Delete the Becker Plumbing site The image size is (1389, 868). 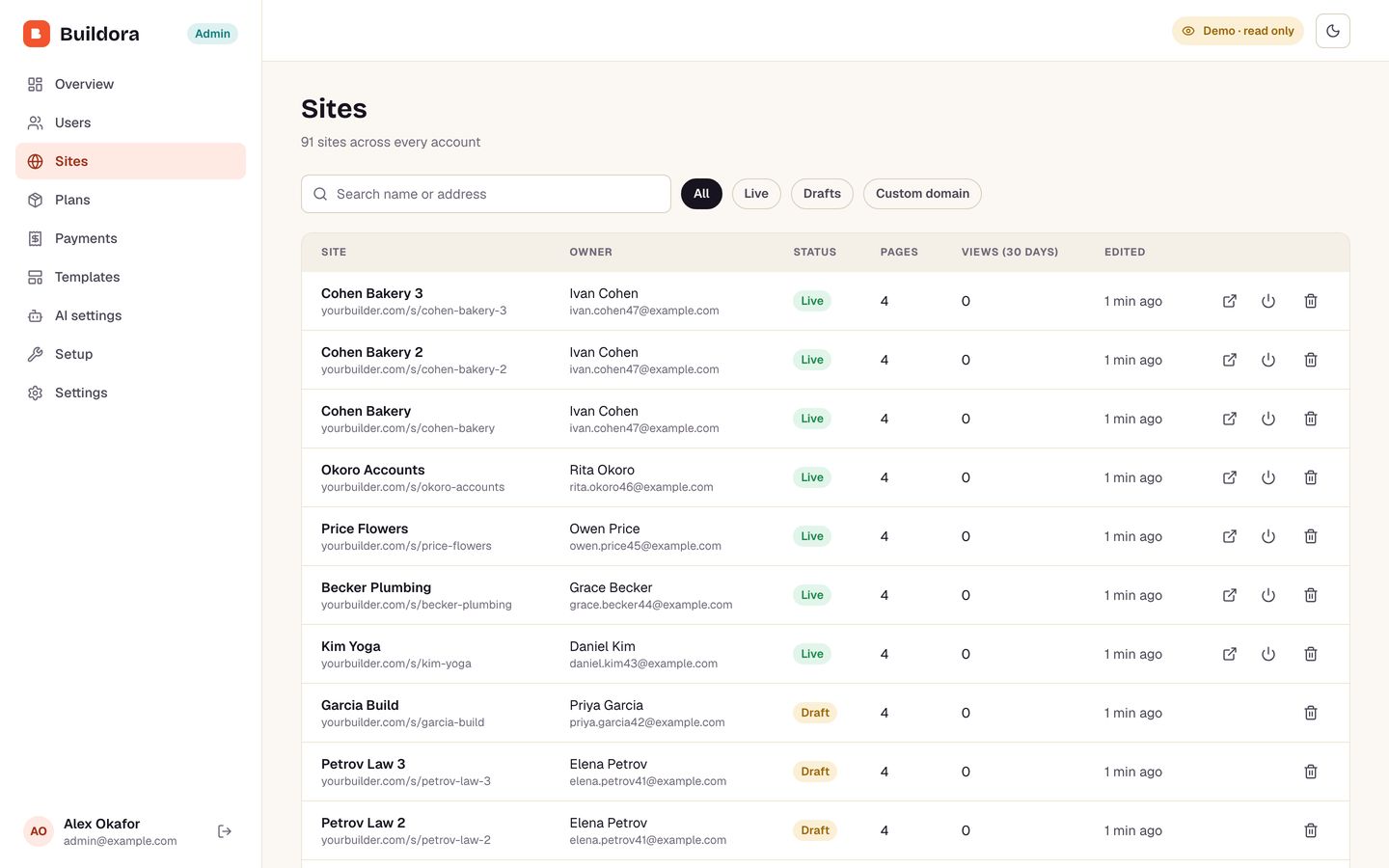click(1311, 595)
